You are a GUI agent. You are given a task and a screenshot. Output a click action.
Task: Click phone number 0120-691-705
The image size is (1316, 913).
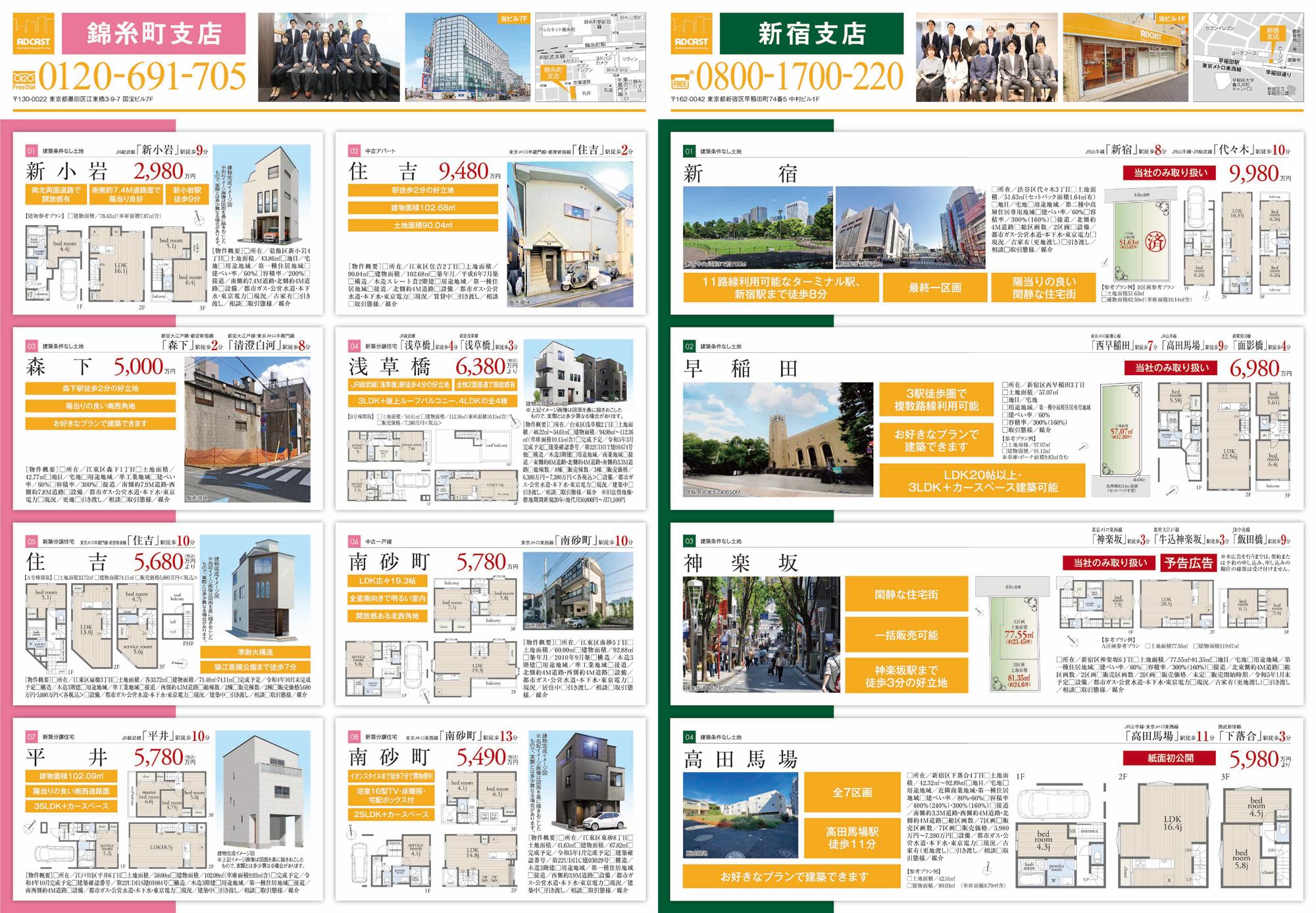coord(142,77)
